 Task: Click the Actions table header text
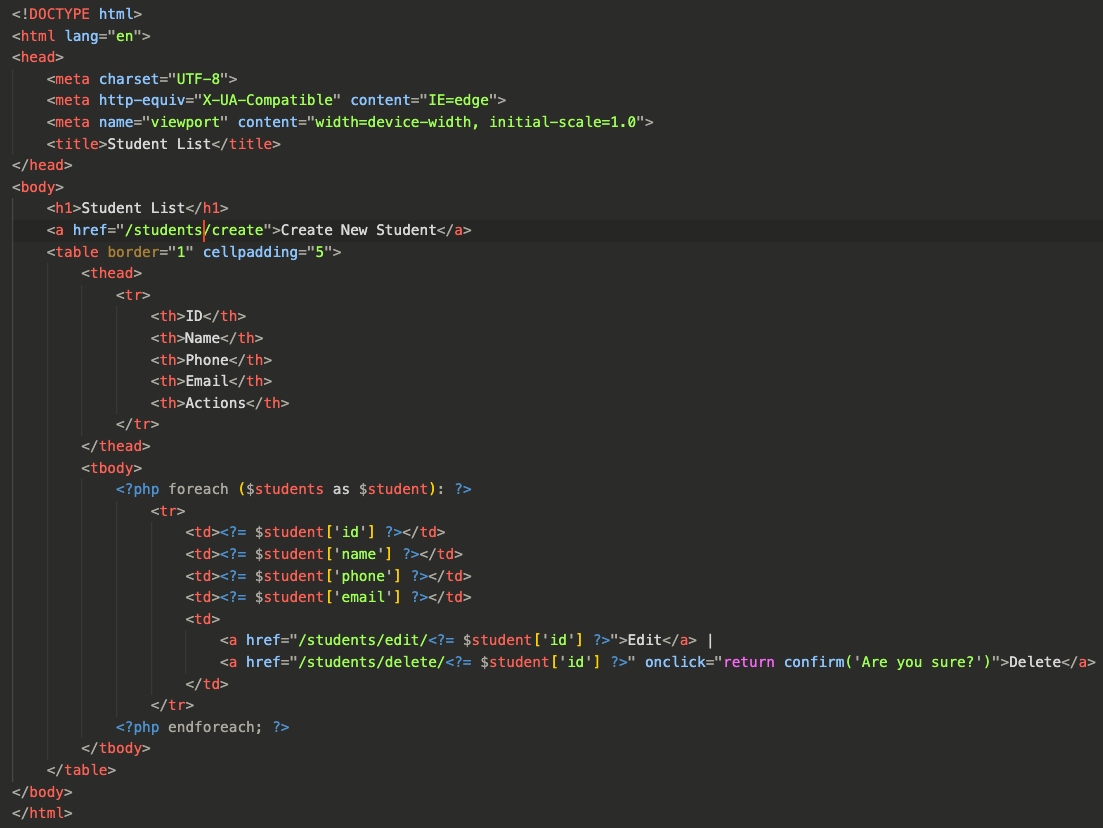click(215, 403)
